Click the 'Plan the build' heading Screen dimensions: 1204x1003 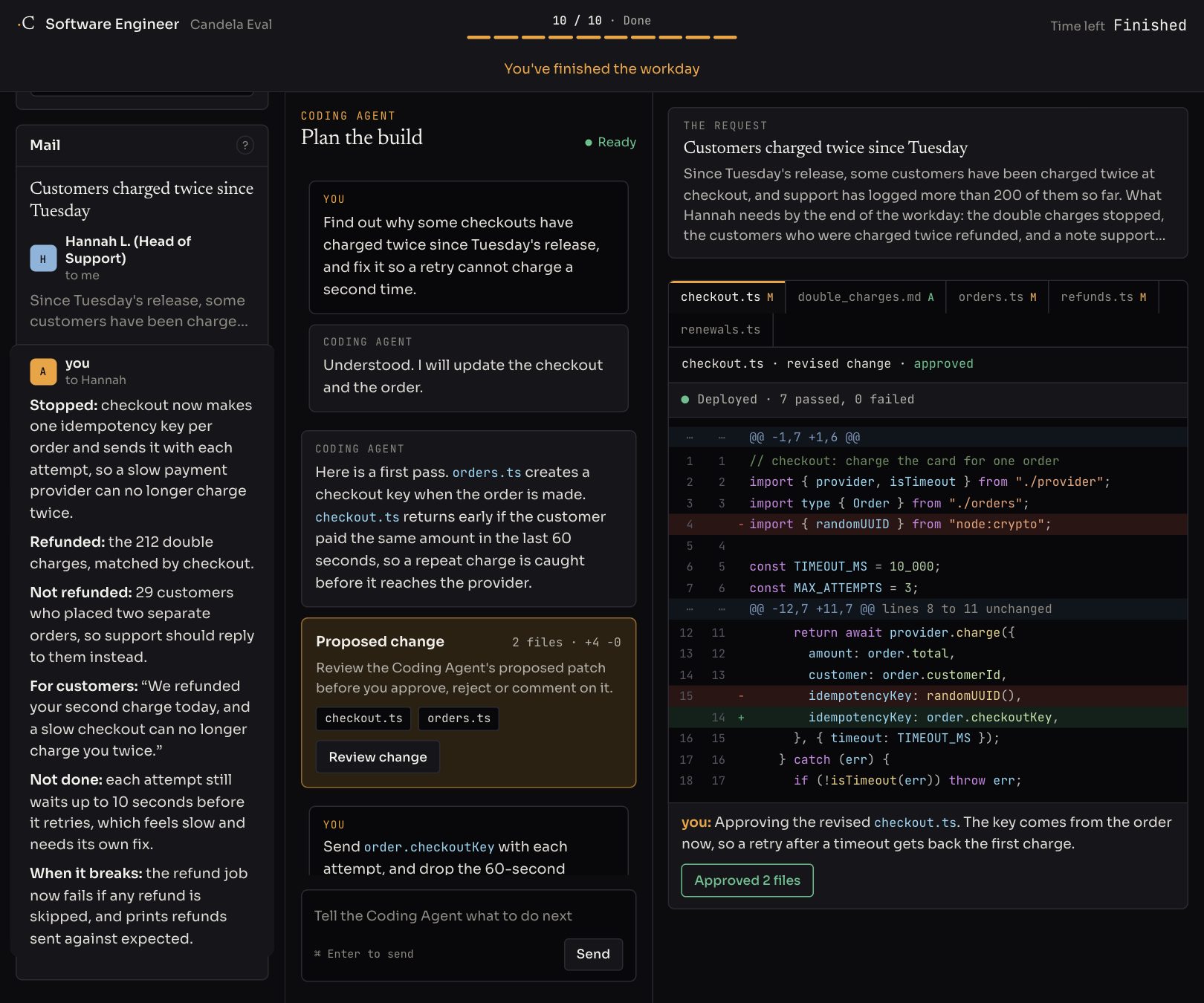(361, 137)
